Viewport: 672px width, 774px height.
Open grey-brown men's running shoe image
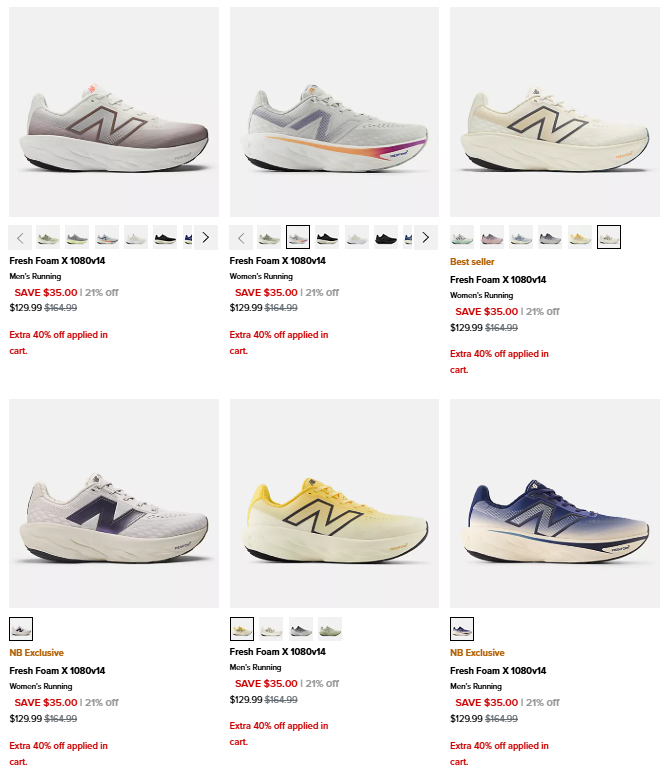click(113, 112)
